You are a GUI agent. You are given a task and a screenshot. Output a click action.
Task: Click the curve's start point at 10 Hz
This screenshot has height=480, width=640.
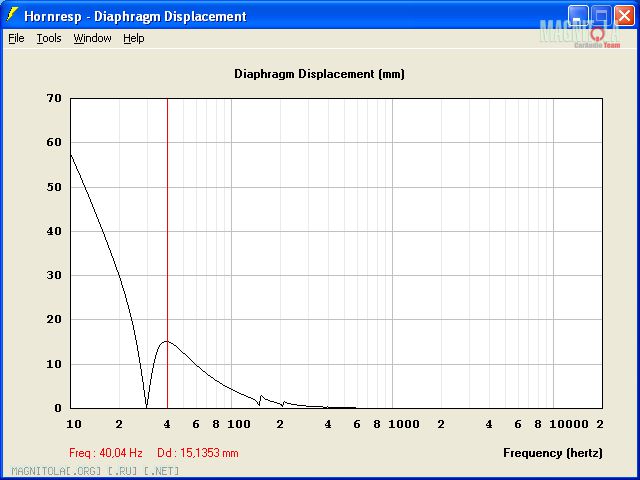point(70,153)
